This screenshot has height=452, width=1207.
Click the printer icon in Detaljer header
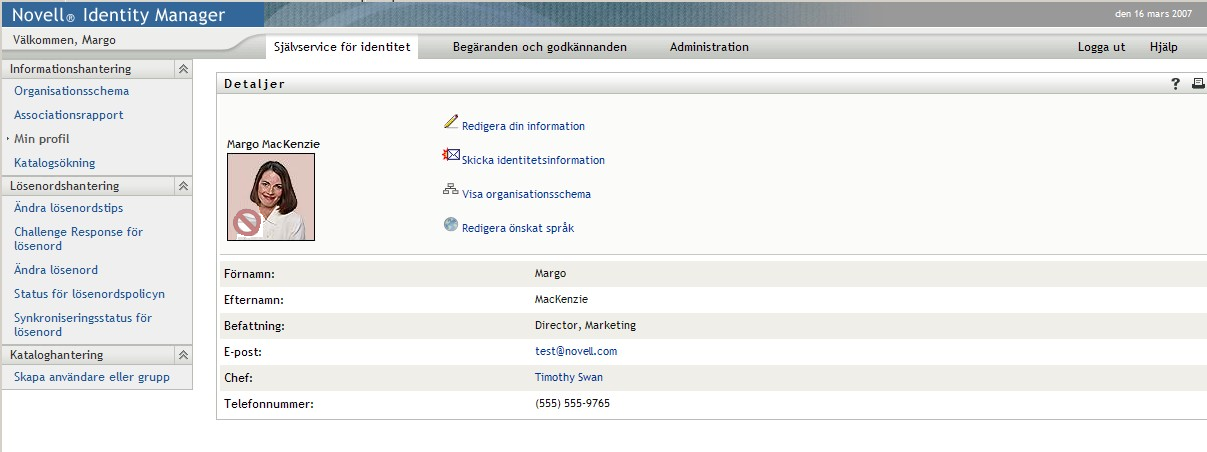pyautogui.click(x=1198, y=84)
